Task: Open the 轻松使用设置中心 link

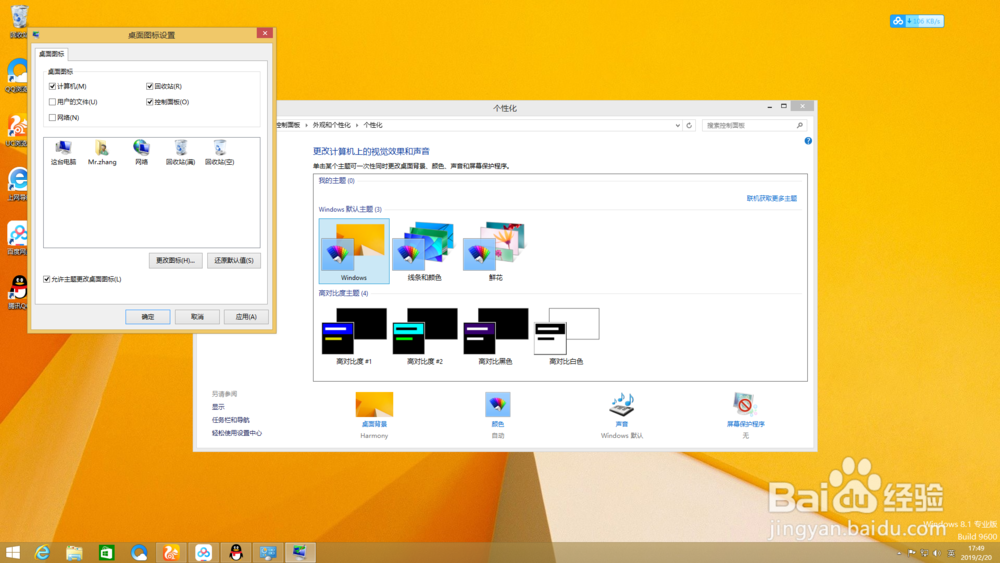Action: click(x=237, y=433)
